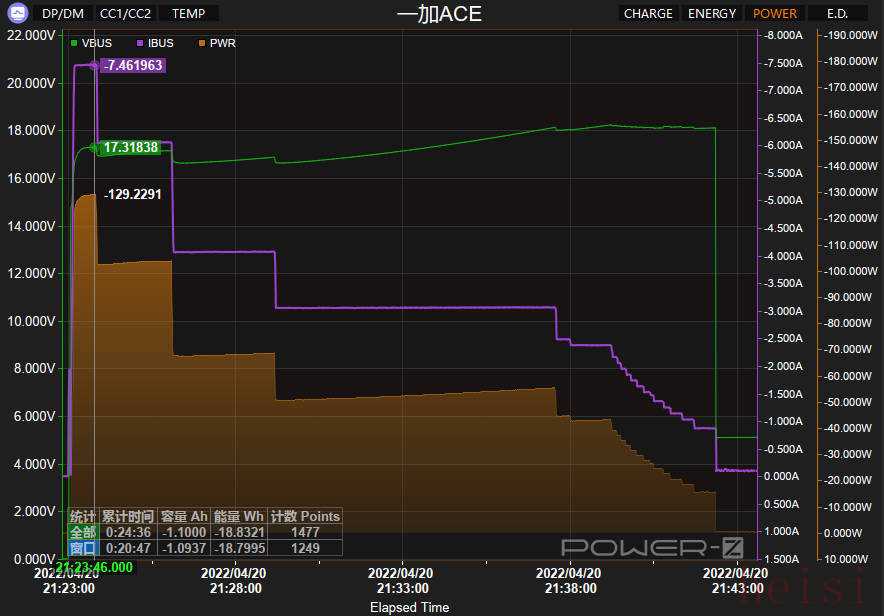Click the -129.2291 power cursor value
884x616 pixels.
point(133,194)
